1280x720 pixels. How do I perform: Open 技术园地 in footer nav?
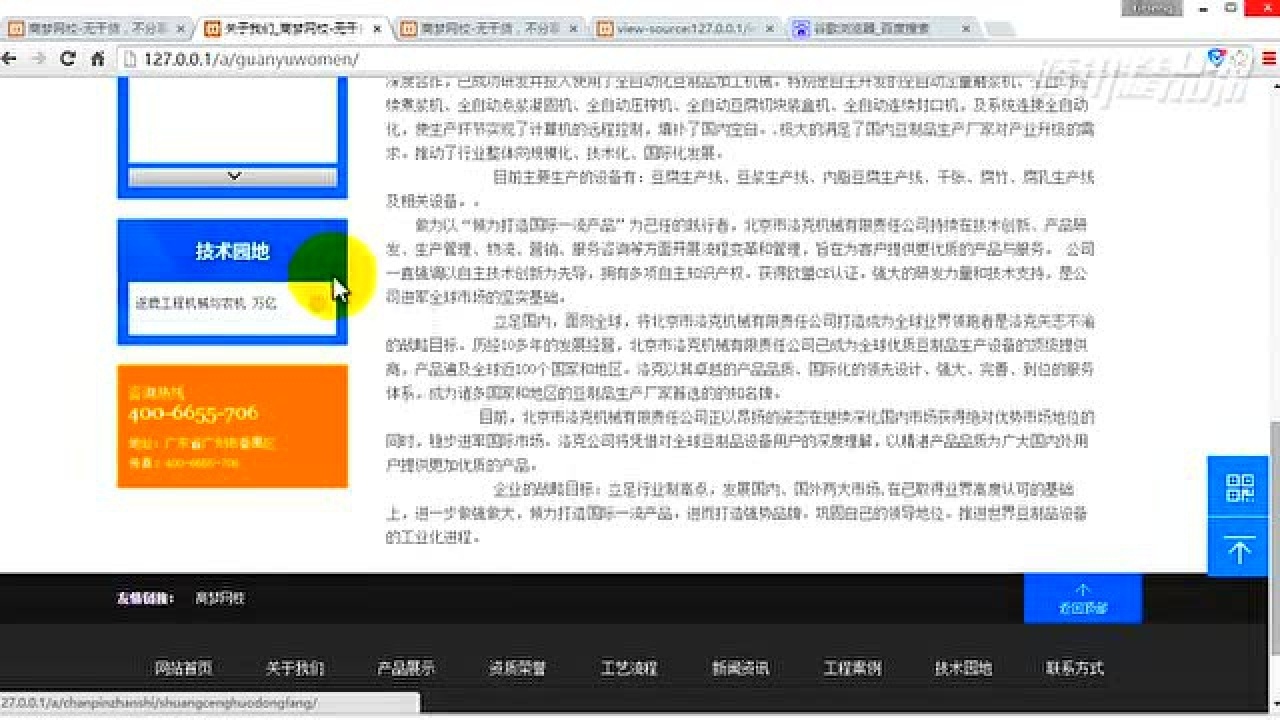tap(963, 668)
